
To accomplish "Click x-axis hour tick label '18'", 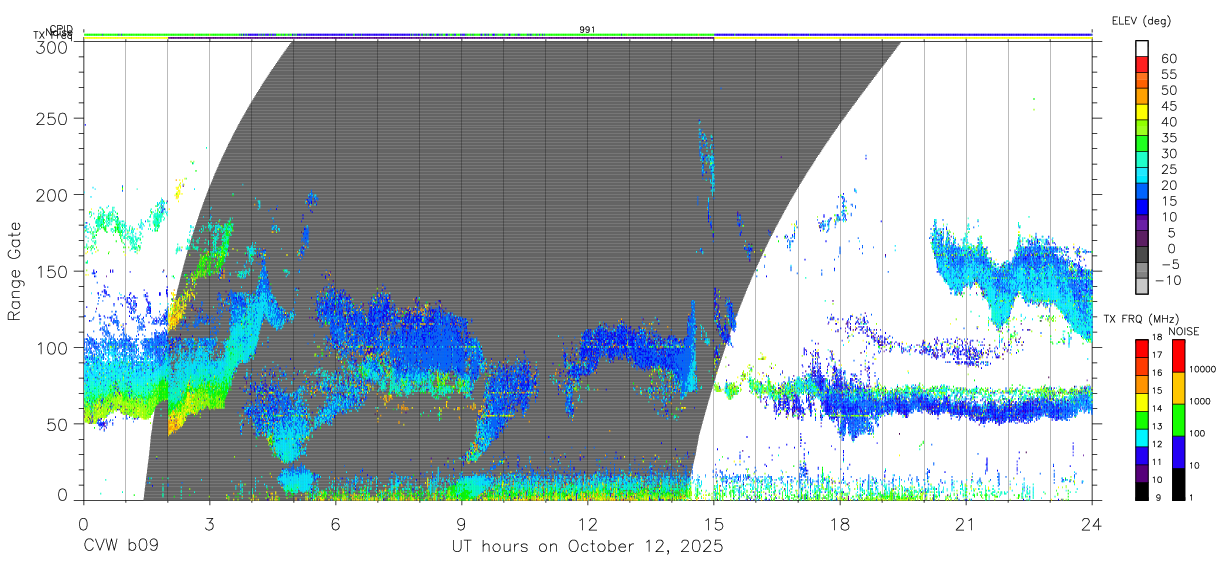I will point(840,524).
